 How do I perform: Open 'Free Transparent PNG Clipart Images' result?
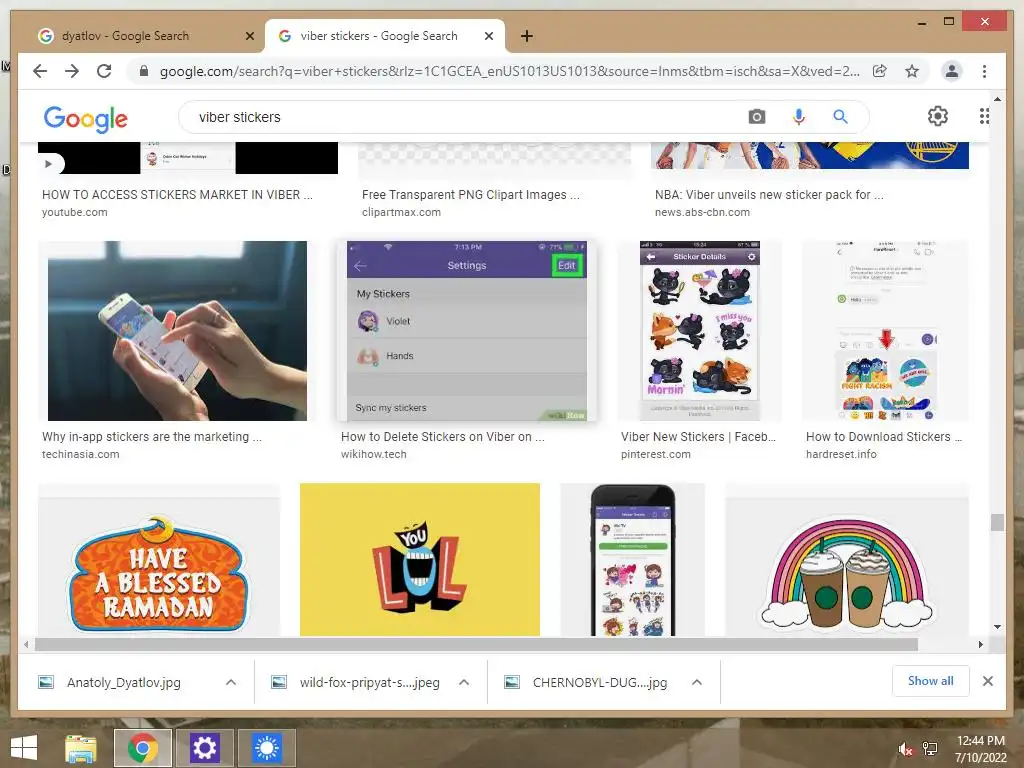coord(470,195)
